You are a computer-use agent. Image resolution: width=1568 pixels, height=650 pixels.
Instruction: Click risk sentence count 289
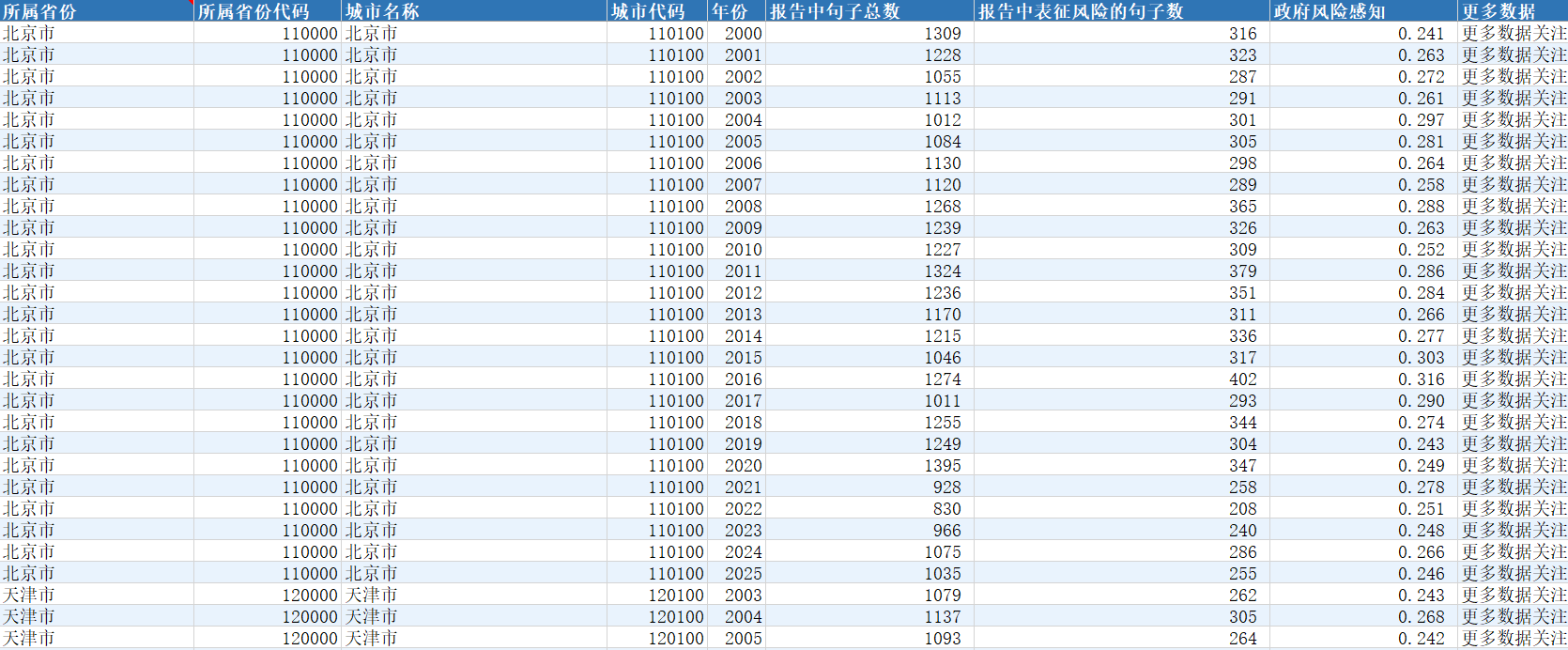1243,184
